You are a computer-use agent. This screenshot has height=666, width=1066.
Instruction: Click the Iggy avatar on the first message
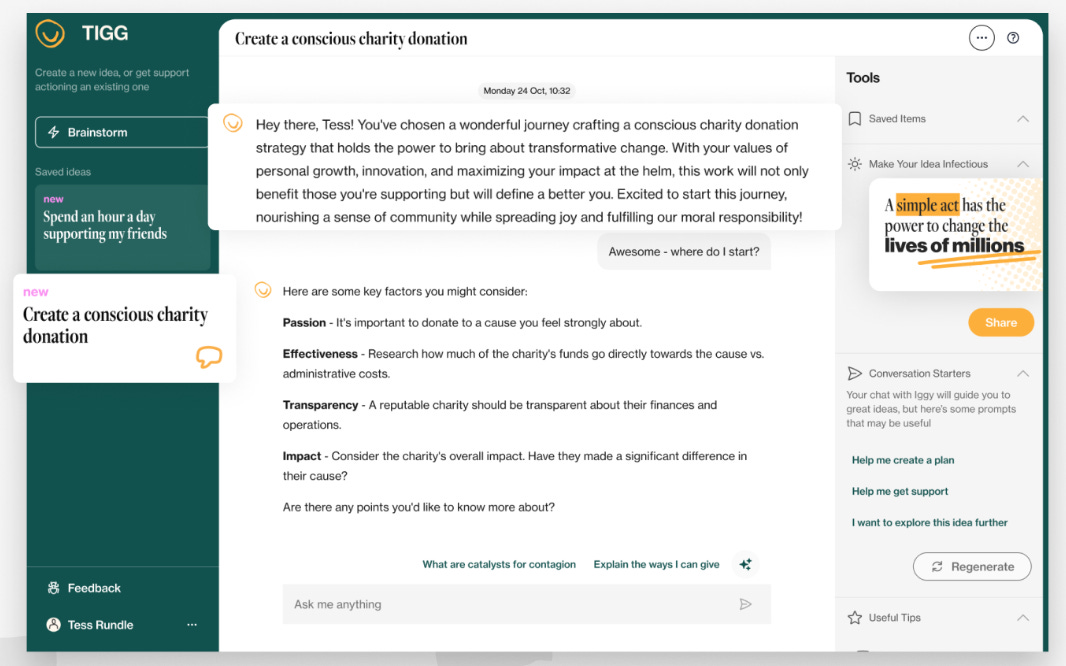pyautogui.click(x=233, y=123)
